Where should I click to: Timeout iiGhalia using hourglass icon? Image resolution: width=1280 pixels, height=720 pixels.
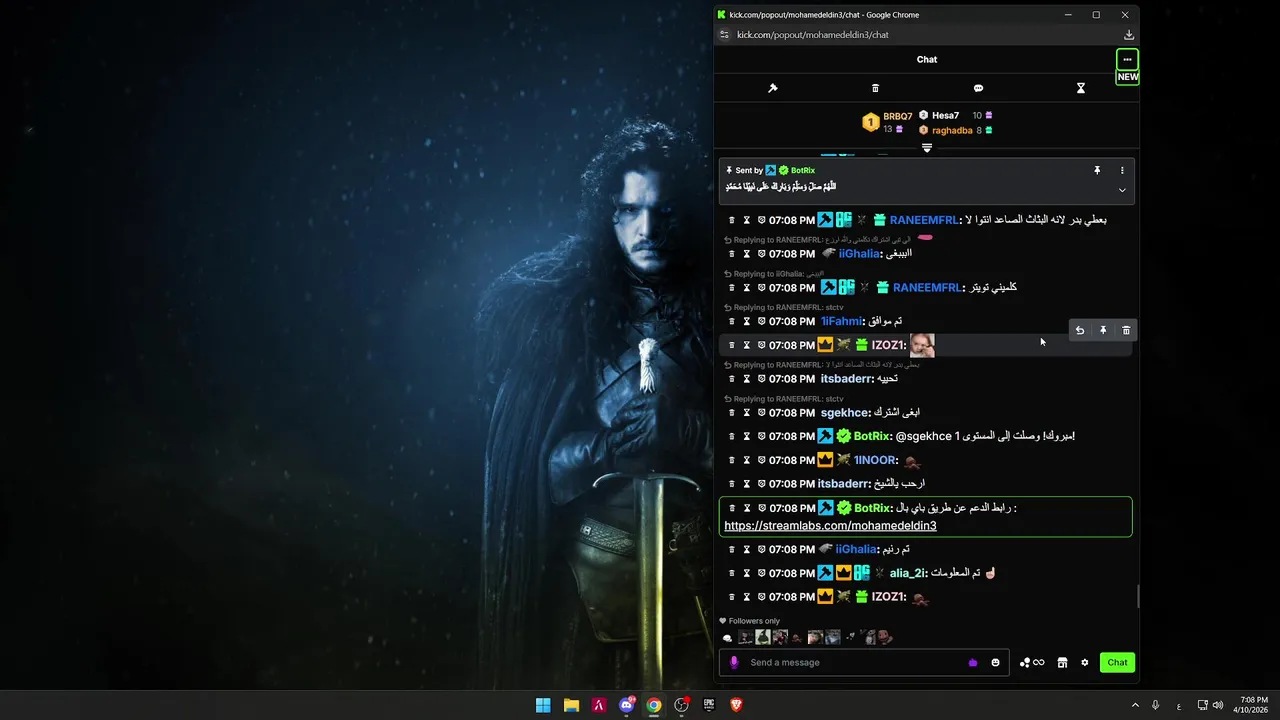point(746,254)
